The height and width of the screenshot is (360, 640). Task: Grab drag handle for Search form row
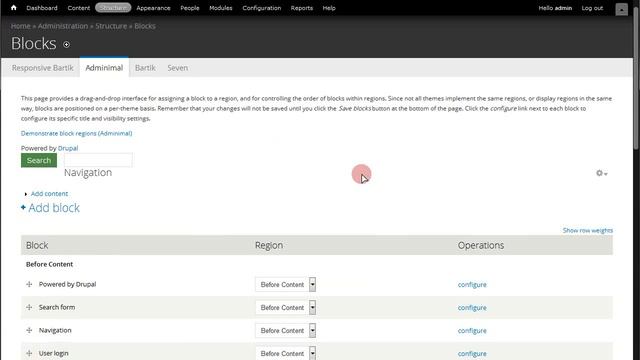(x=29, y=307)
